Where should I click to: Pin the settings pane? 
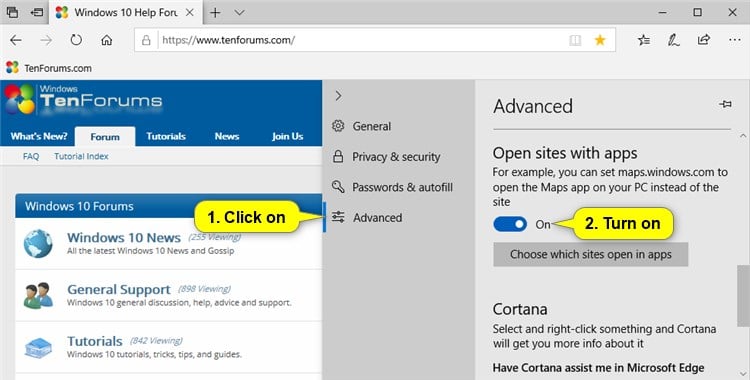725,104
